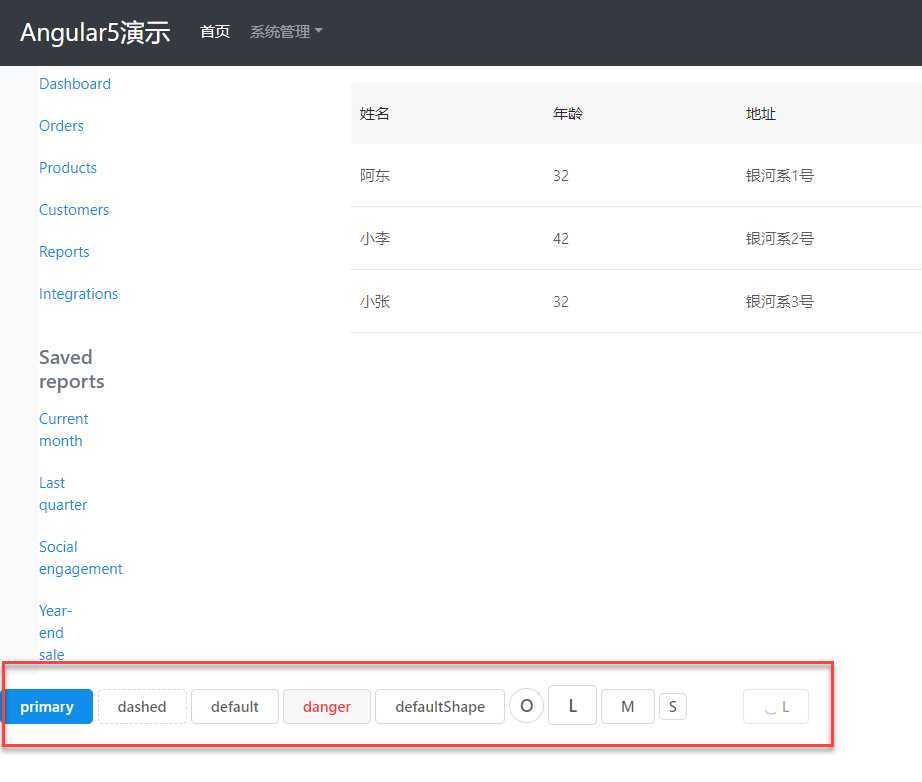Image resolution: width=922 pixels, height=782 pixels.
Task: Click the default button
Action: pos(235,707)
